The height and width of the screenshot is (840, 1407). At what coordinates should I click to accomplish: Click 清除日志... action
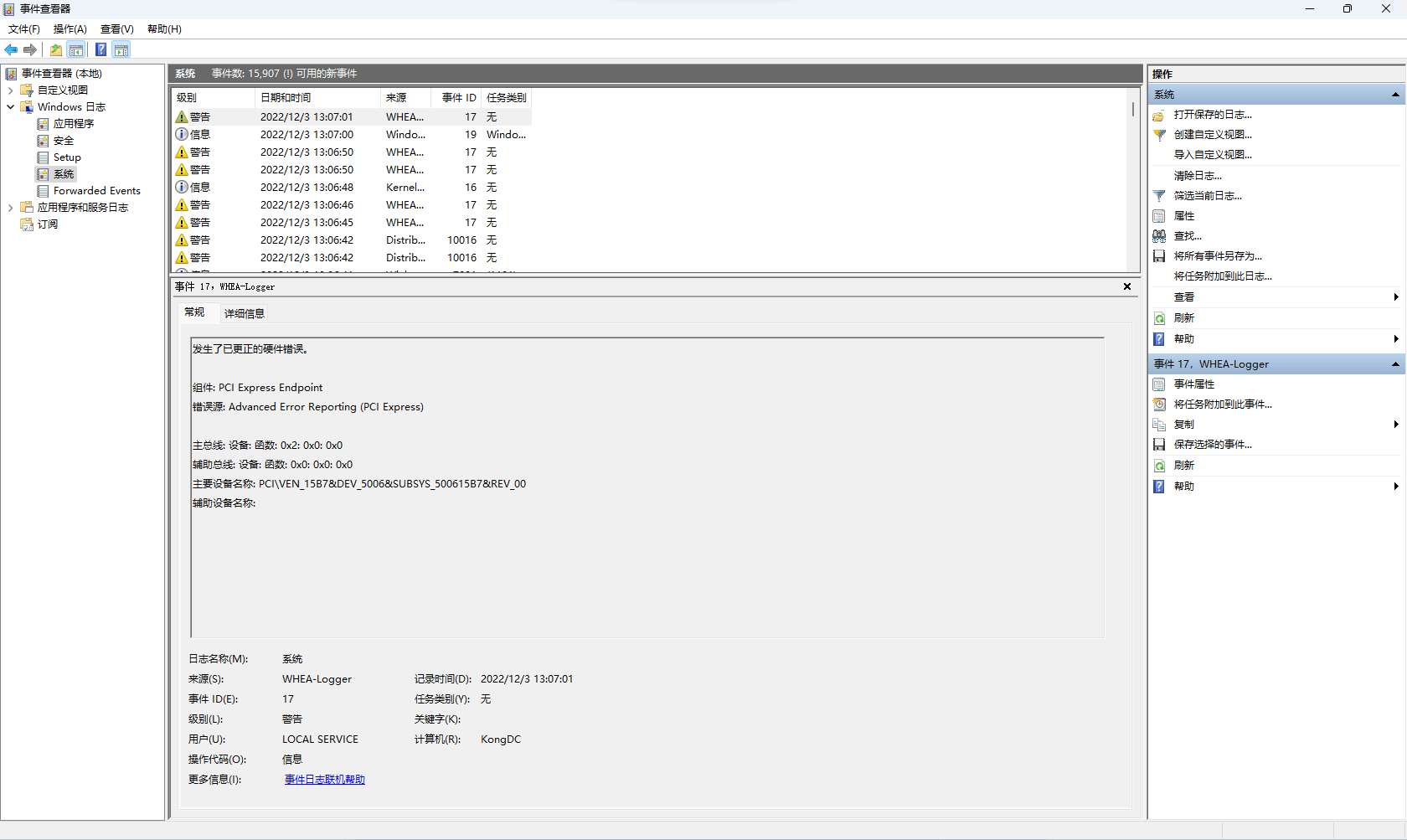click(x=1198, y=176)
